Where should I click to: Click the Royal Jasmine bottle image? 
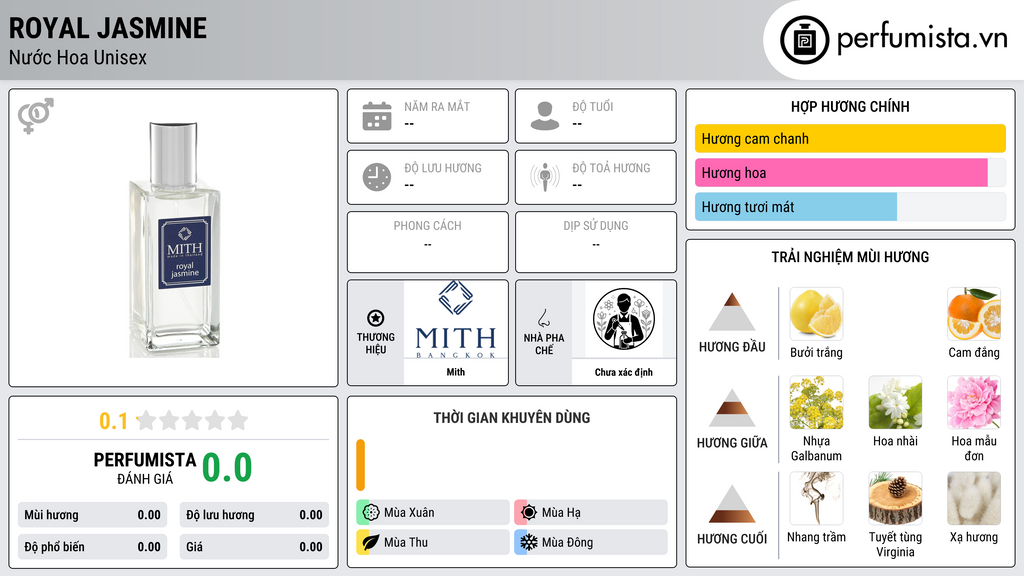(x=174, y=239)
